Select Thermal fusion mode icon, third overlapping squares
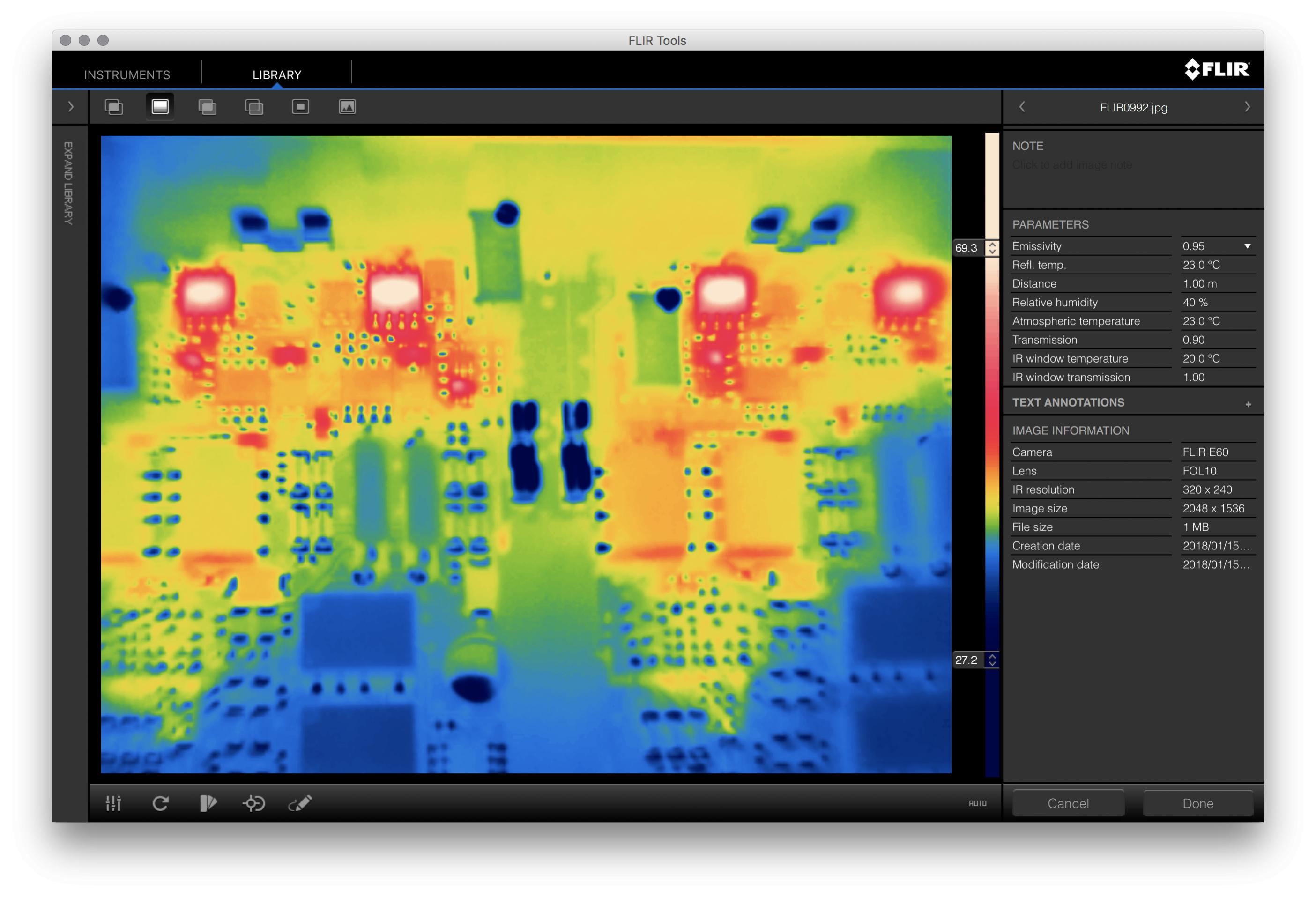Image resolution: width=1316 pixels, height=897 pixels. click(207, 107)
